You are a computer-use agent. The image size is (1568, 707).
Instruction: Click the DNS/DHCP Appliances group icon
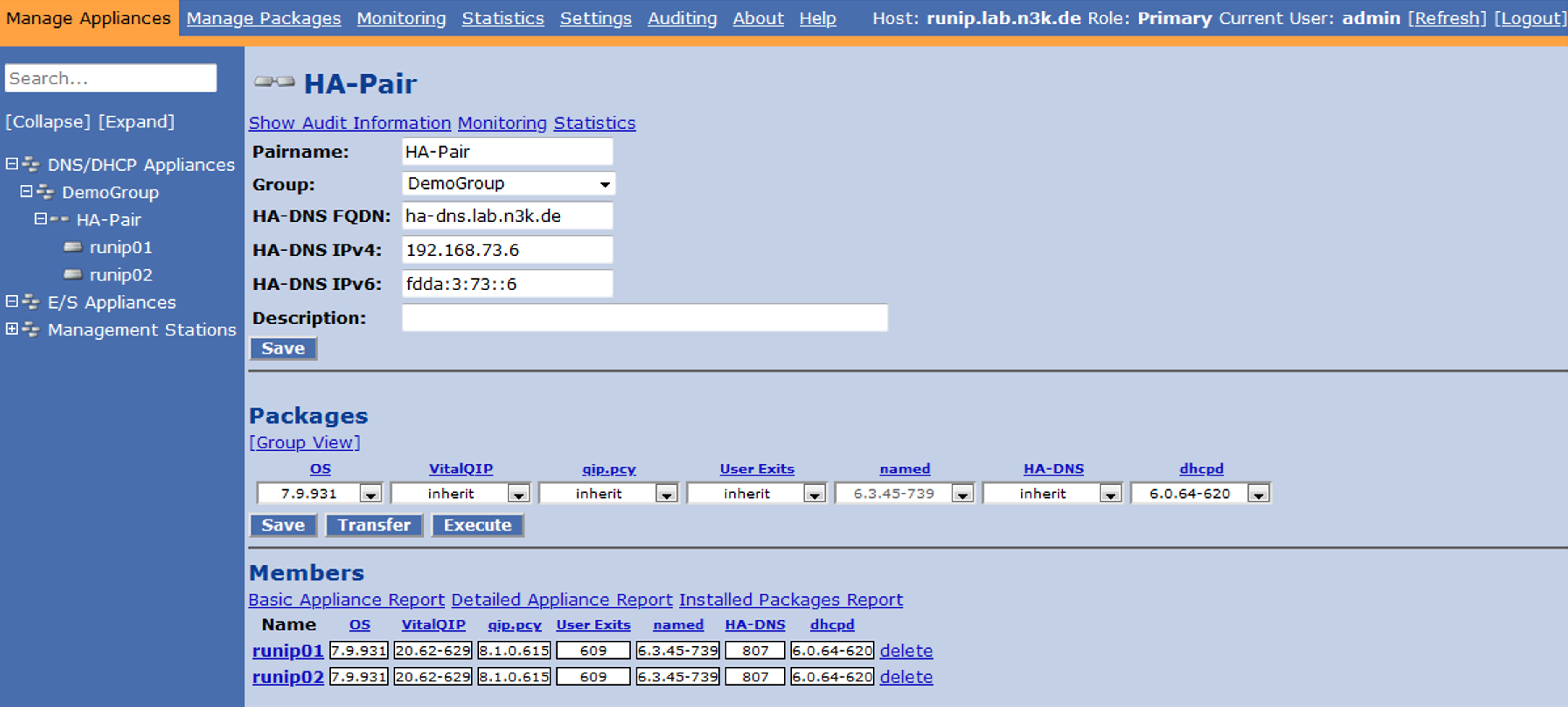click(x=30, y=164)
